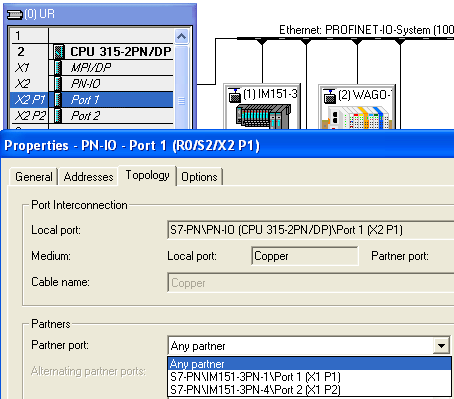Click the rack scrollbar up arrow
Viewport: 454px width, 399px height.
coord(182,36)
